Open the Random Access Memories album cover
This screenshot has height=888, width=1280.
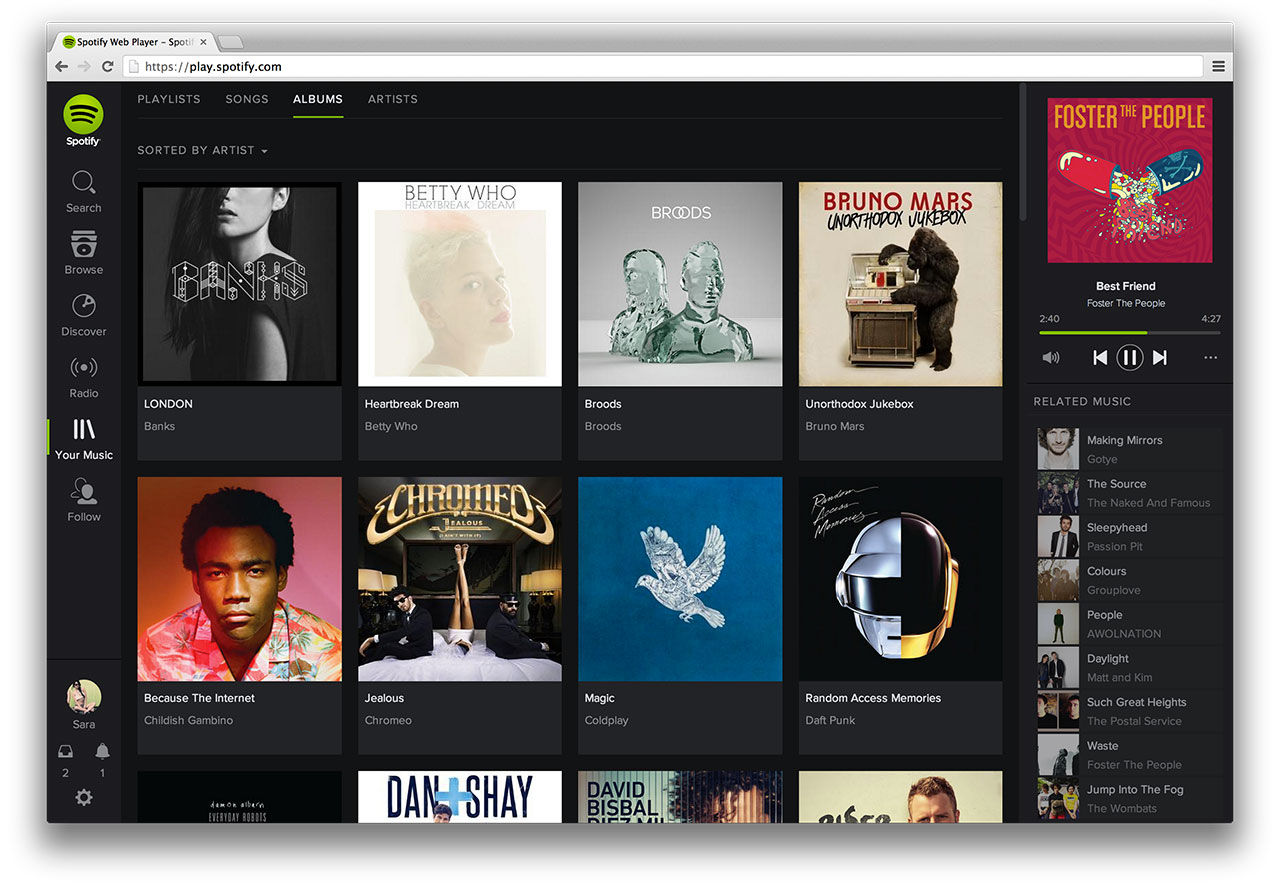coord(900,579)
